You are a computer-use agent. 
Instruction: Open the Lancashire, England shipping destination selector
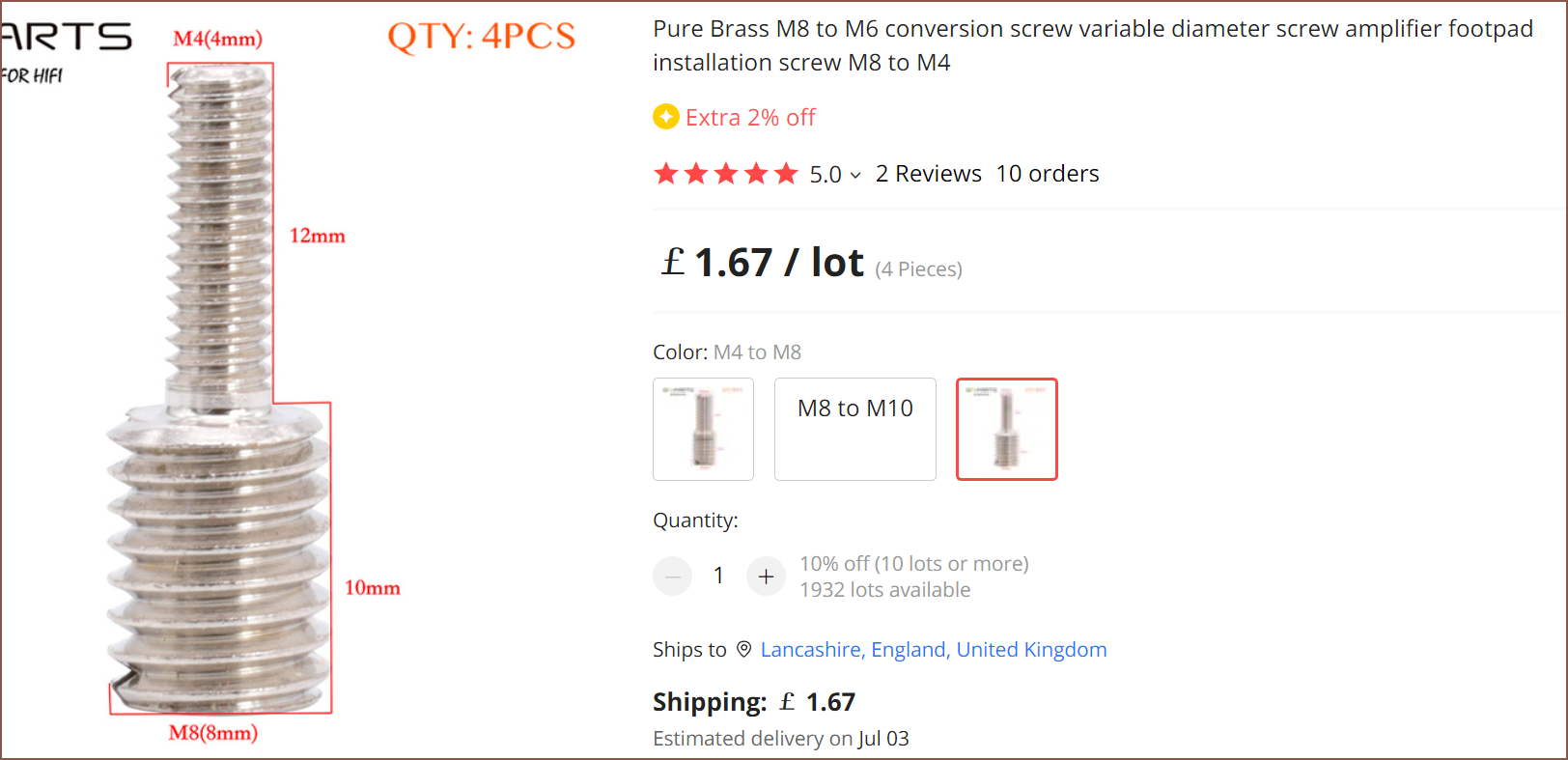tap(933, 649)
